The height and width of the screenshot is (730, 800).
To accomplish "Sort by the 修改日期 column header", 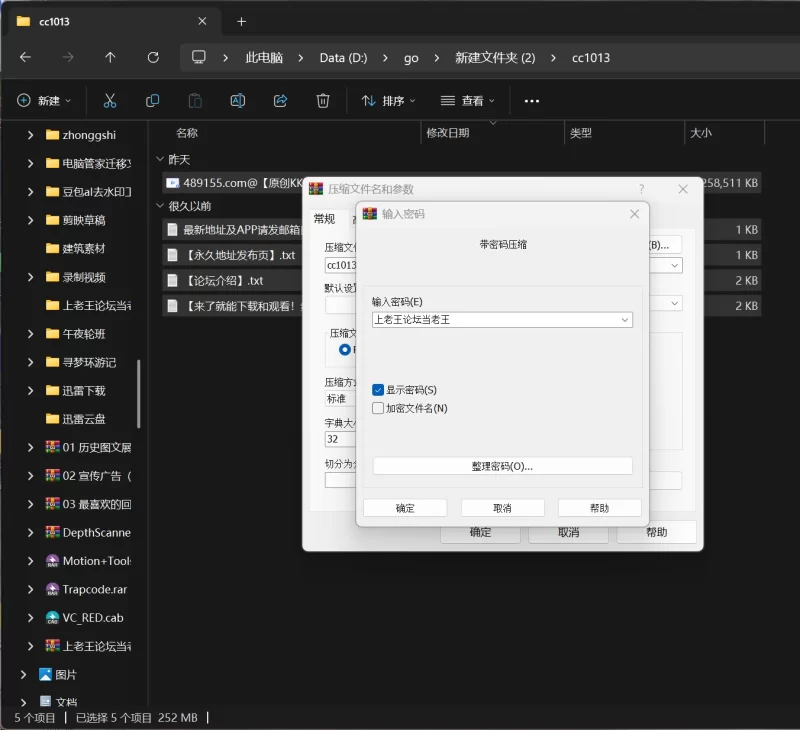I will click(x=447, y=133).
